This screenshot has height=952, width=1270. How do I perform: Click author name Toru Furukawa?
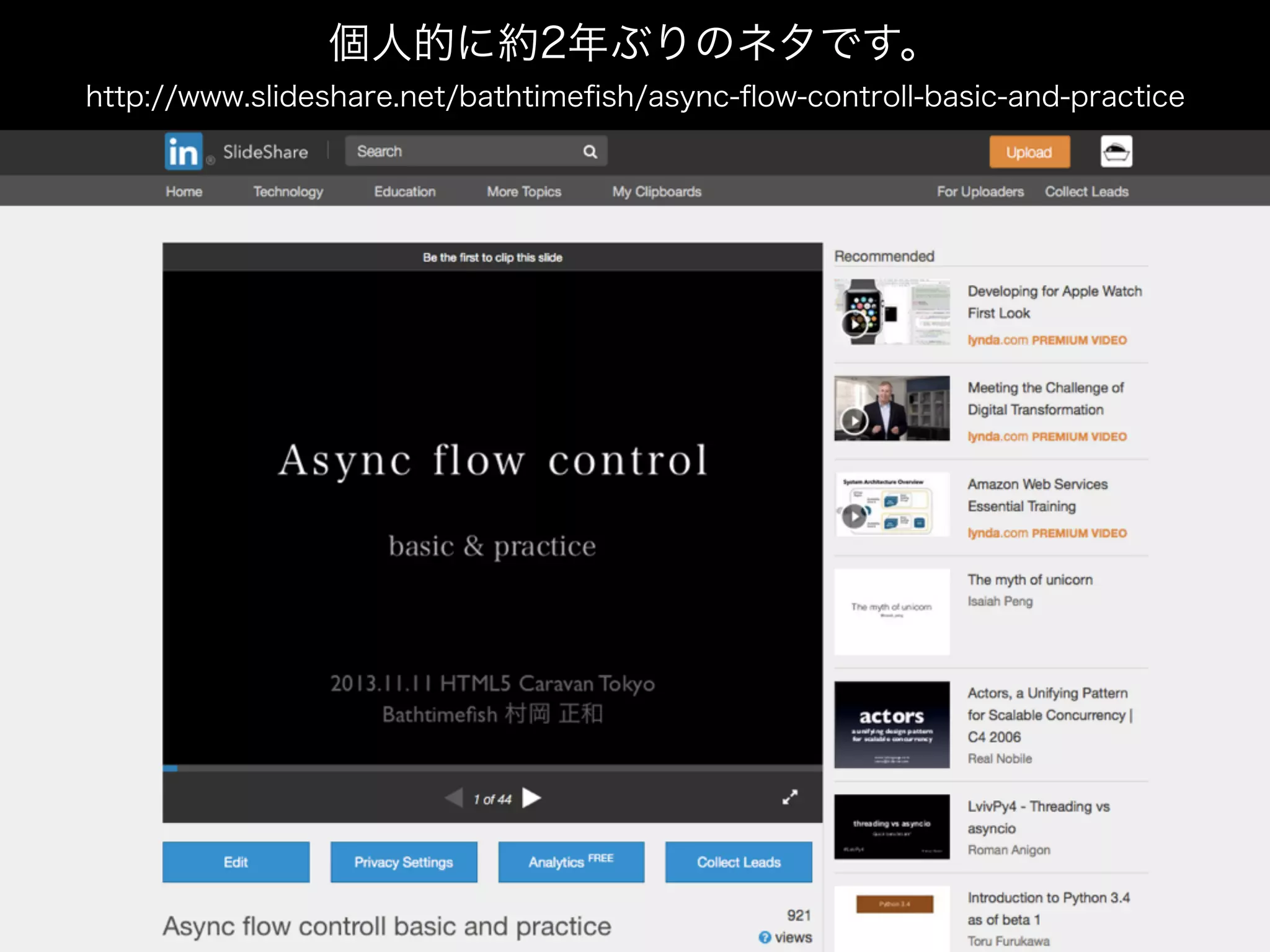click(1008, 941)
